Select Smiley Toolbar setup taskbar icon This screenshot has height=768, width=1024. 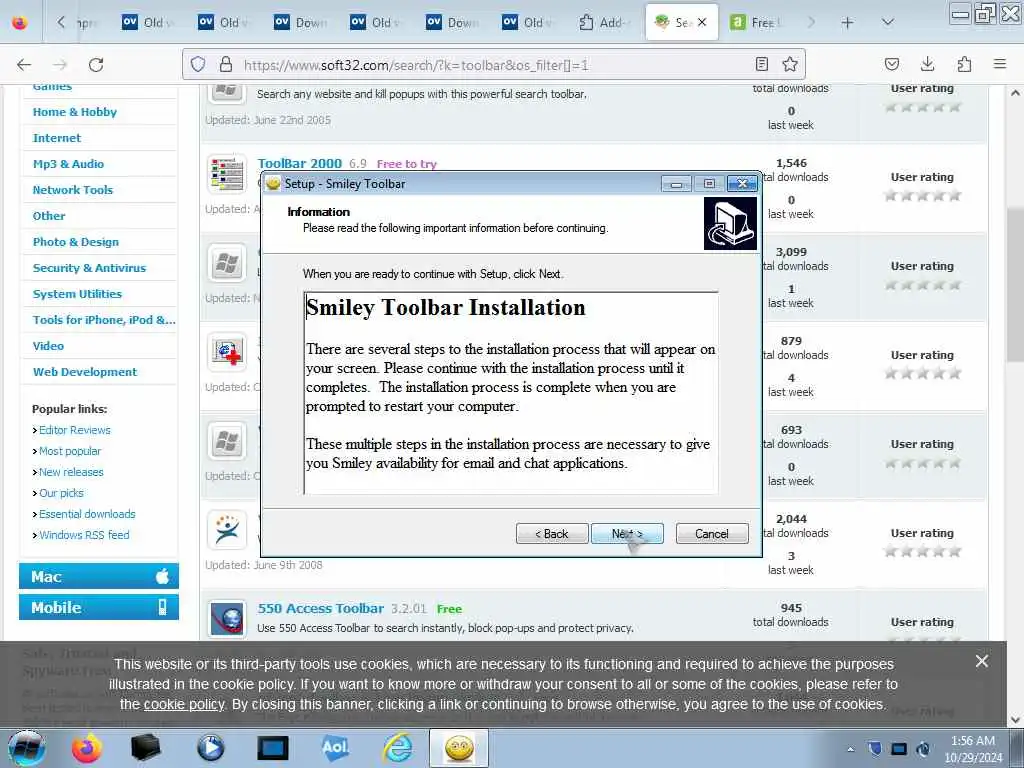click(458, 748)
